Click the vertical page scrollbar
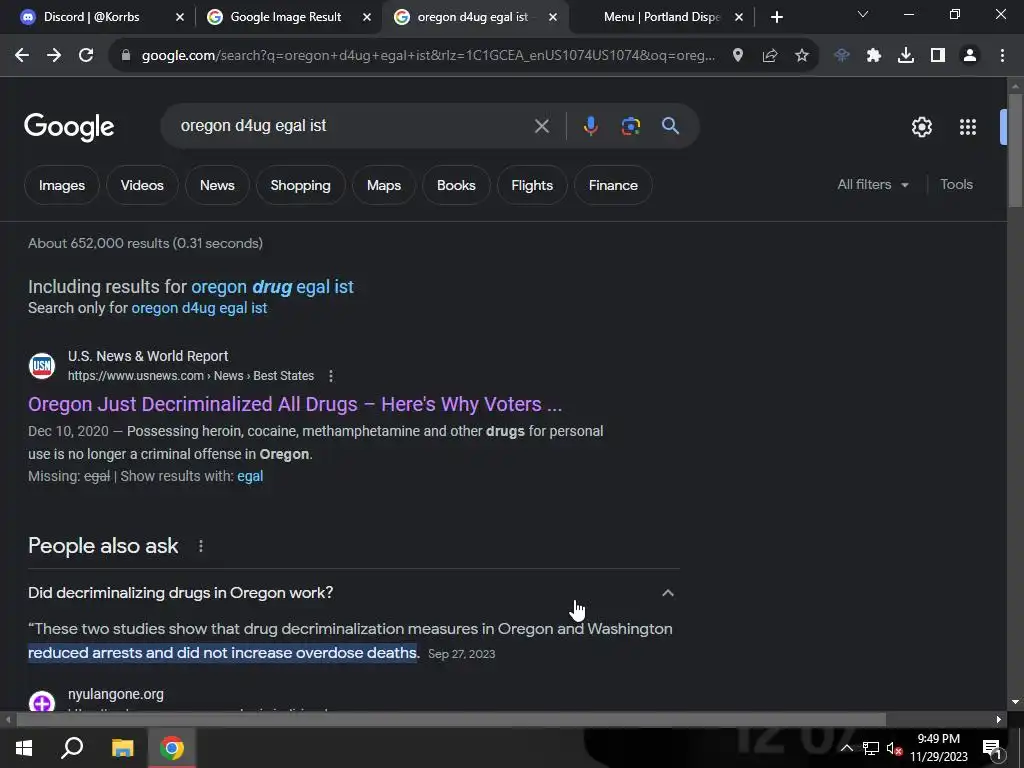Screen dimensions: 1024x768 point(1015,151)
